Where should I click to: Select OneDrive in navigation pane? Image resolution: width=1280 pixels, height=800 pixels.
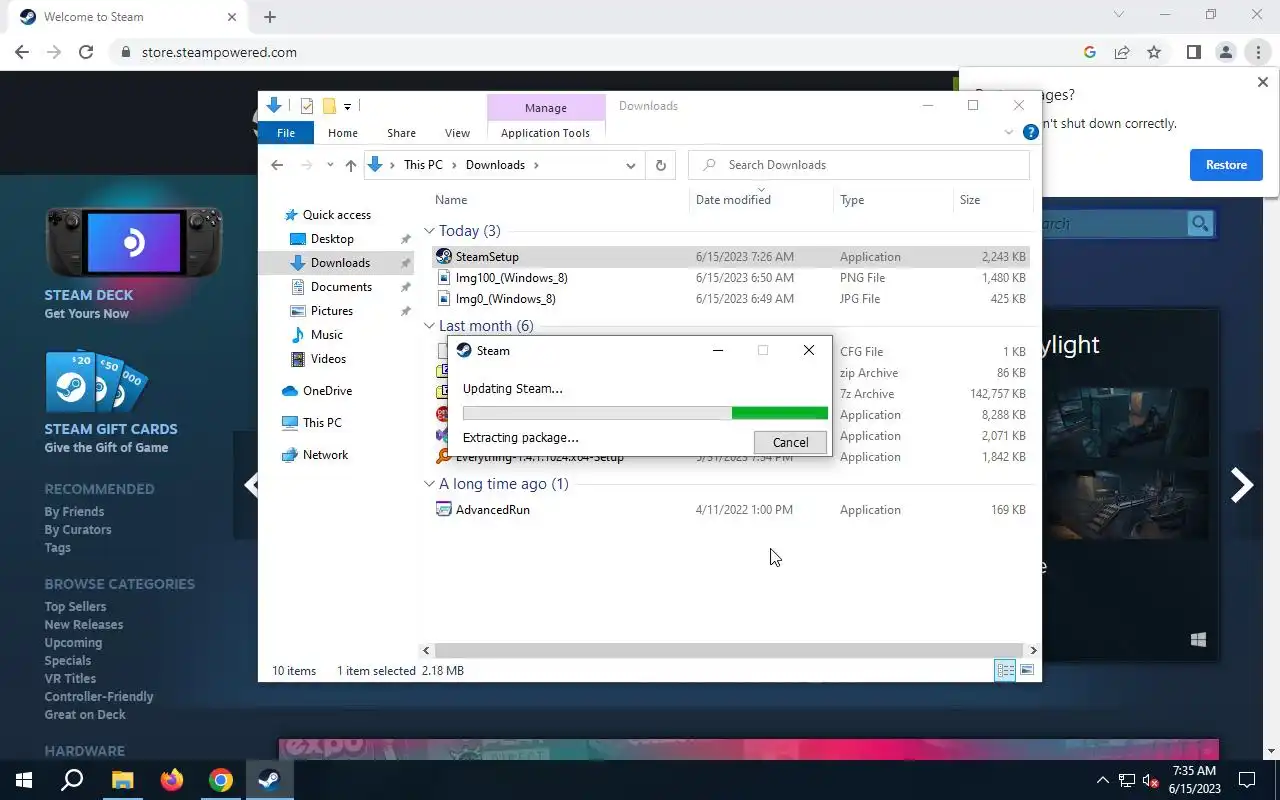tap(327, 391)
